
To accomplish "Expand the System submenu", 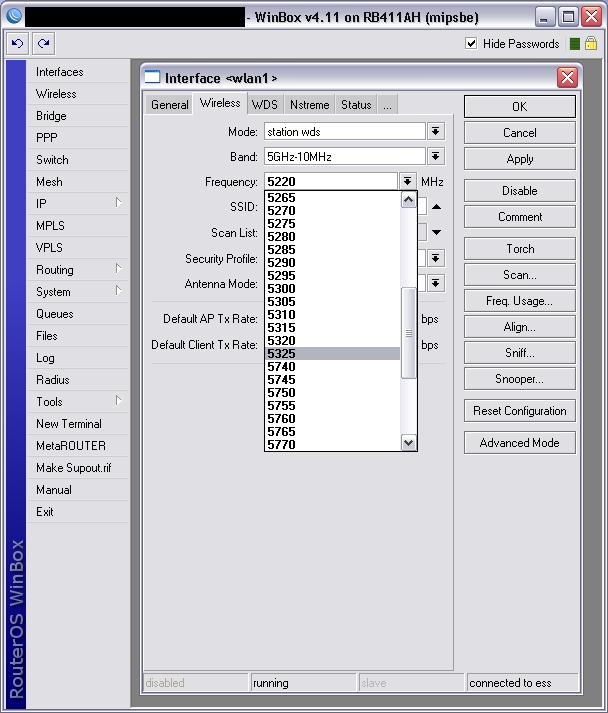I will click(118, 290).
